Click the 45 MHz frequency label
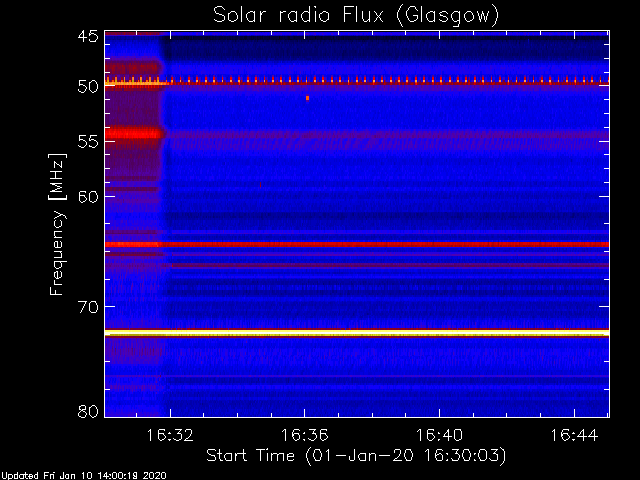This screenshot has width=640, height=480. tap(88, 37)
